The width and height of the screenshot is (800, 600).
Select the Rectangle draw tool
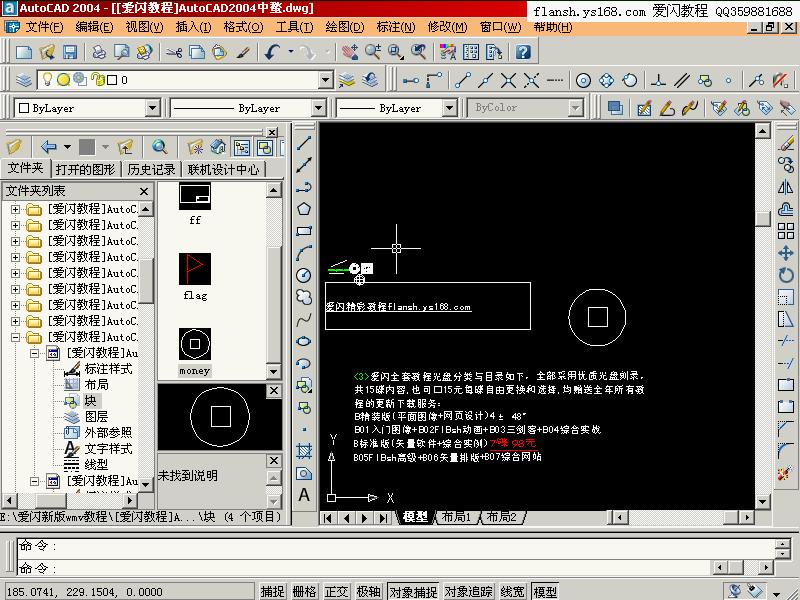coord(304,231)
